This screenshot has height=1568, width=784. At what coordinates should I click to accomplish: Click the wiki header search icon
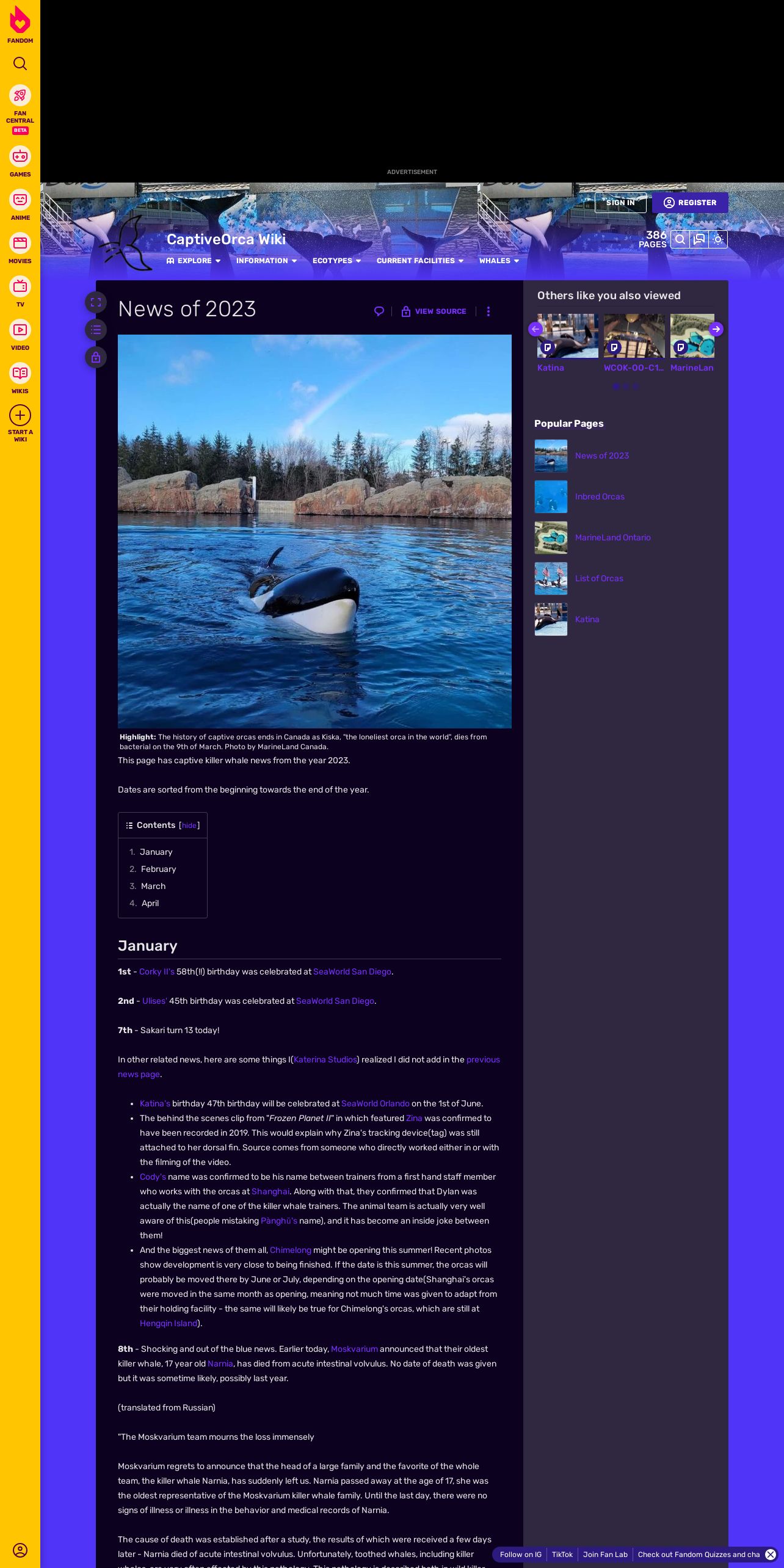click(680, 239)
